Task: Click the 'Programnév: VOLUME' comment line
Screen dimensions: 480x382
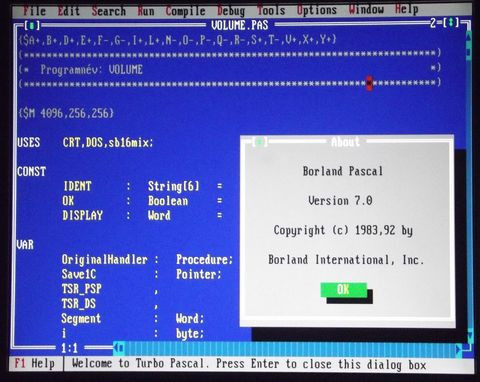Action: point(92,70)
